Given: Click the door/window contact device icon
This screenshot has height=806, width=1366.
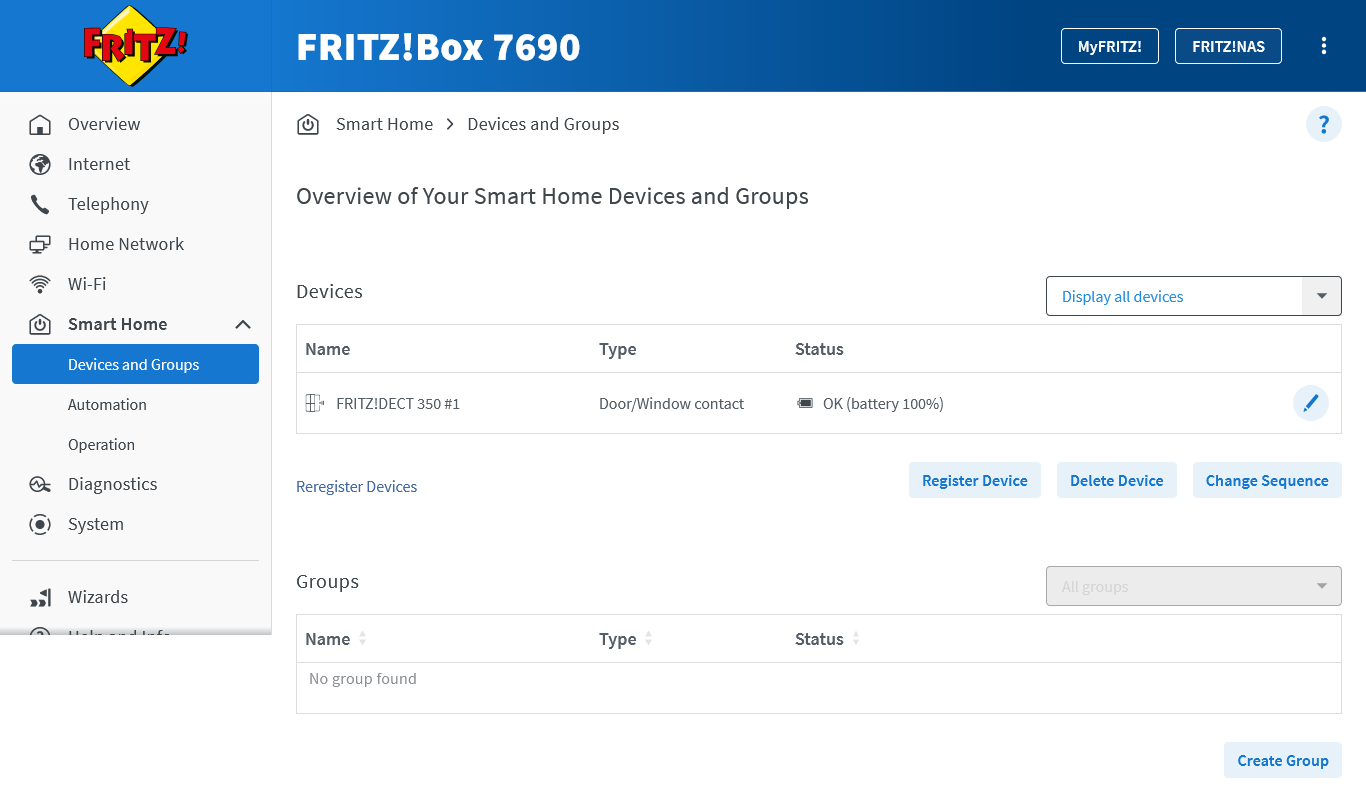Looking at the screenshot, I should (x=315, y=403).
